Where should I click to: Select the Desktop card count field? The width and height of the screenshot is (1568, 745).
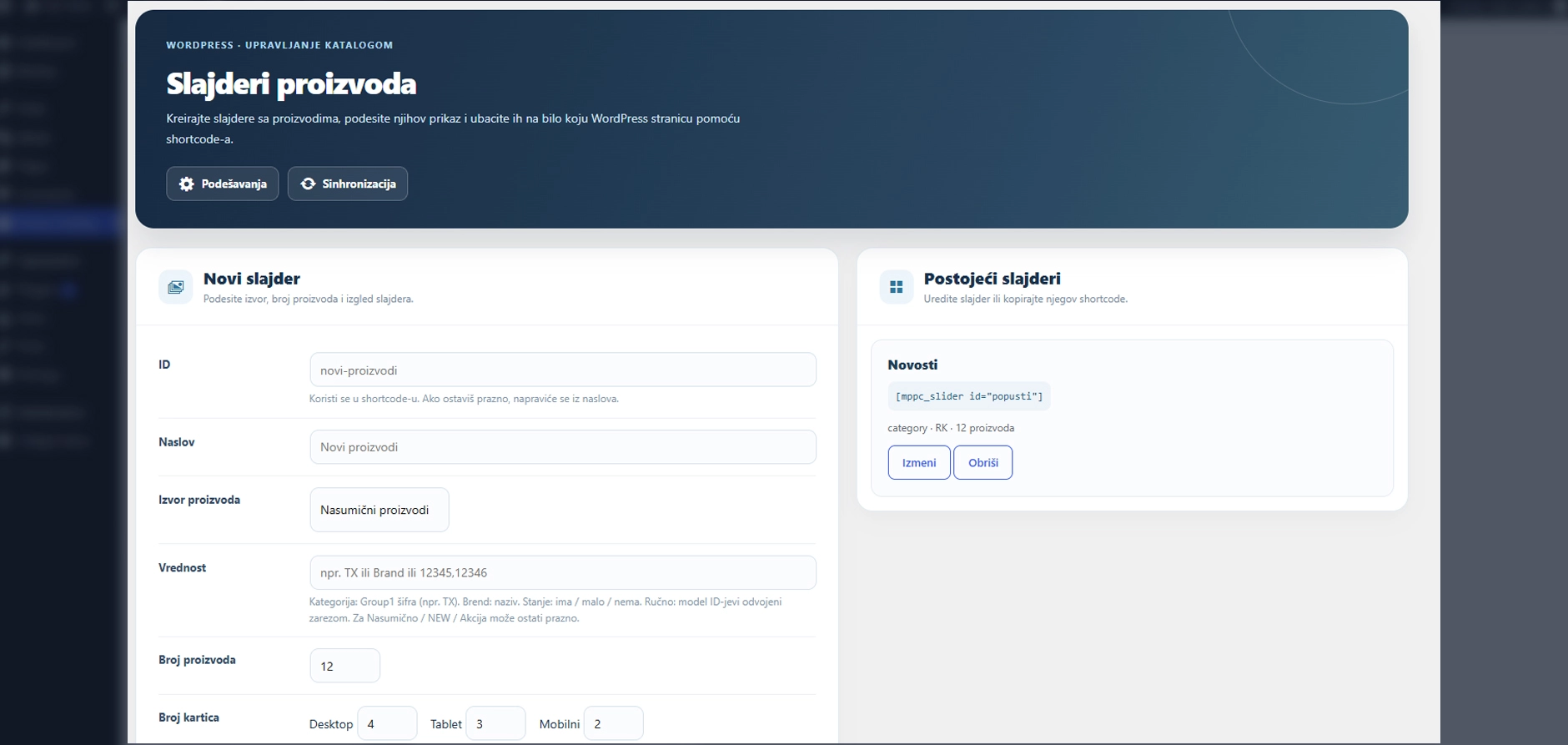[387, 723]
